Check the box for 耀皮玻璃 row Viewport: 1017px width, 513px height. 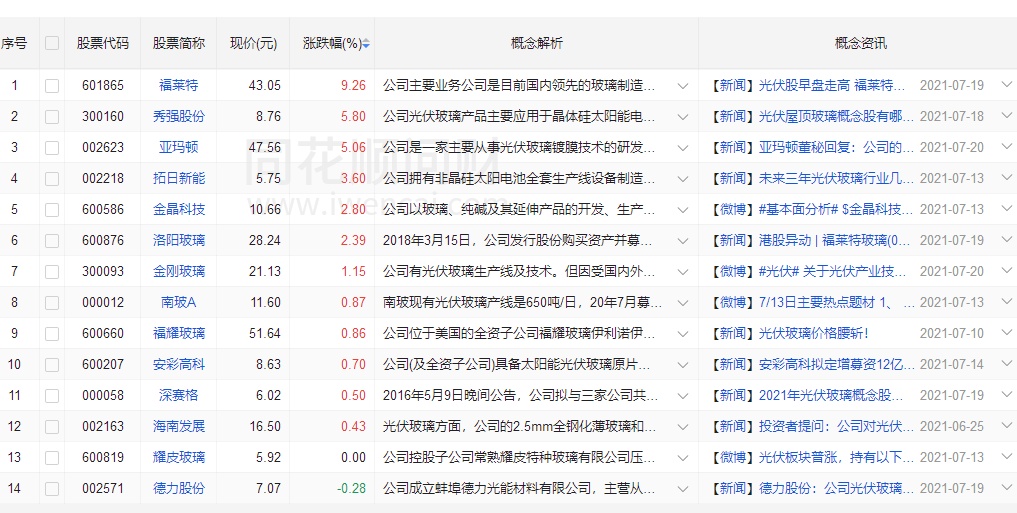(x=52, y=458)
